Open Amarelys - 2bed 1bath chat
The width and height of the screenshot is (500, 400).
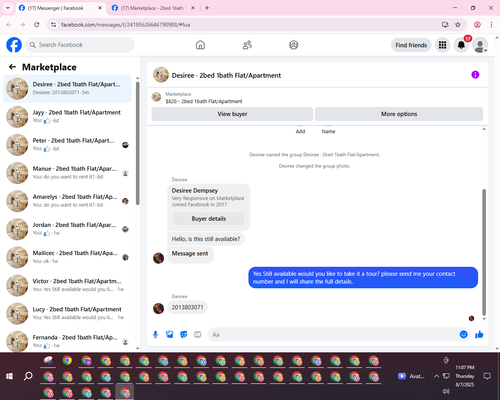tap(67, 201)
